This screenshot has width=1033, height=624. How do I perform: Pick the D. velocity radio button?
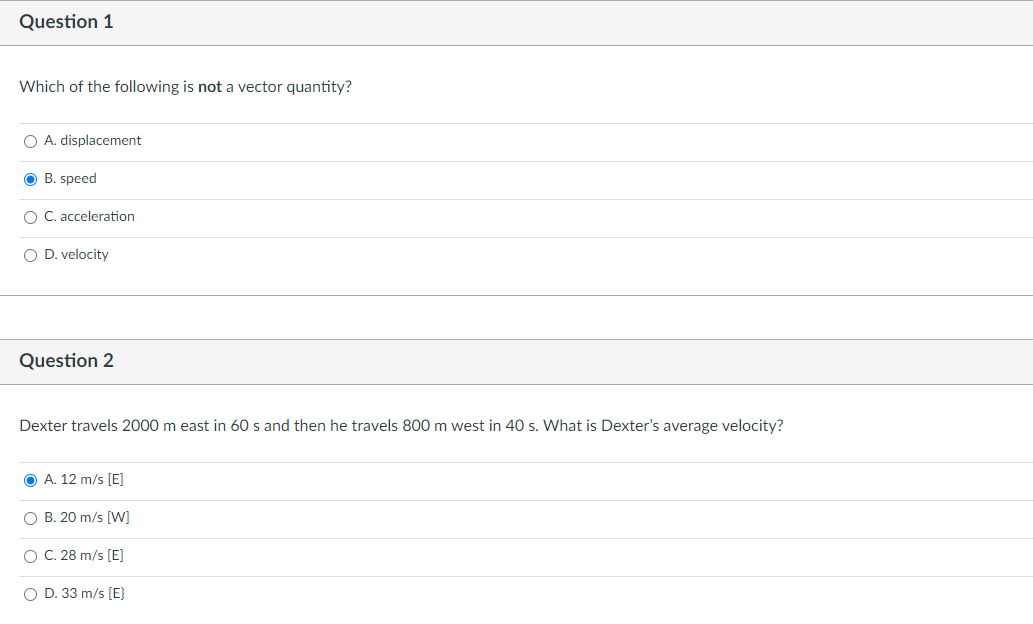click(x=30, y=256)
